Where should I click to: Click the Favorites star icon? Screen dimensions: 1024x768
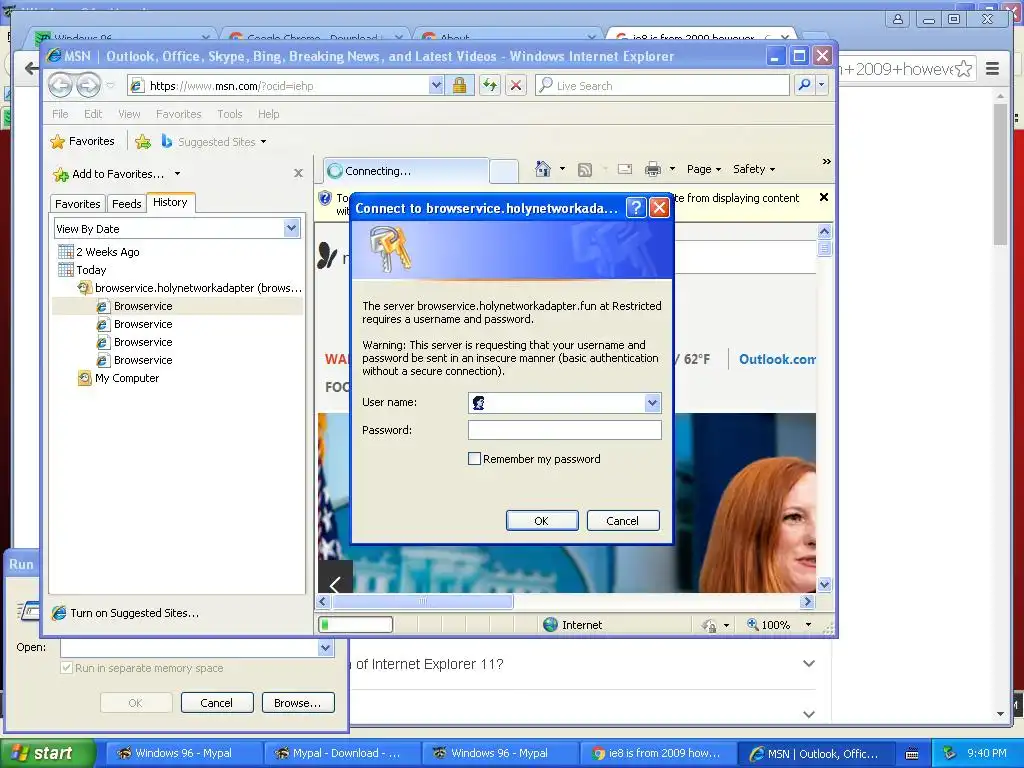coord(58,142)
